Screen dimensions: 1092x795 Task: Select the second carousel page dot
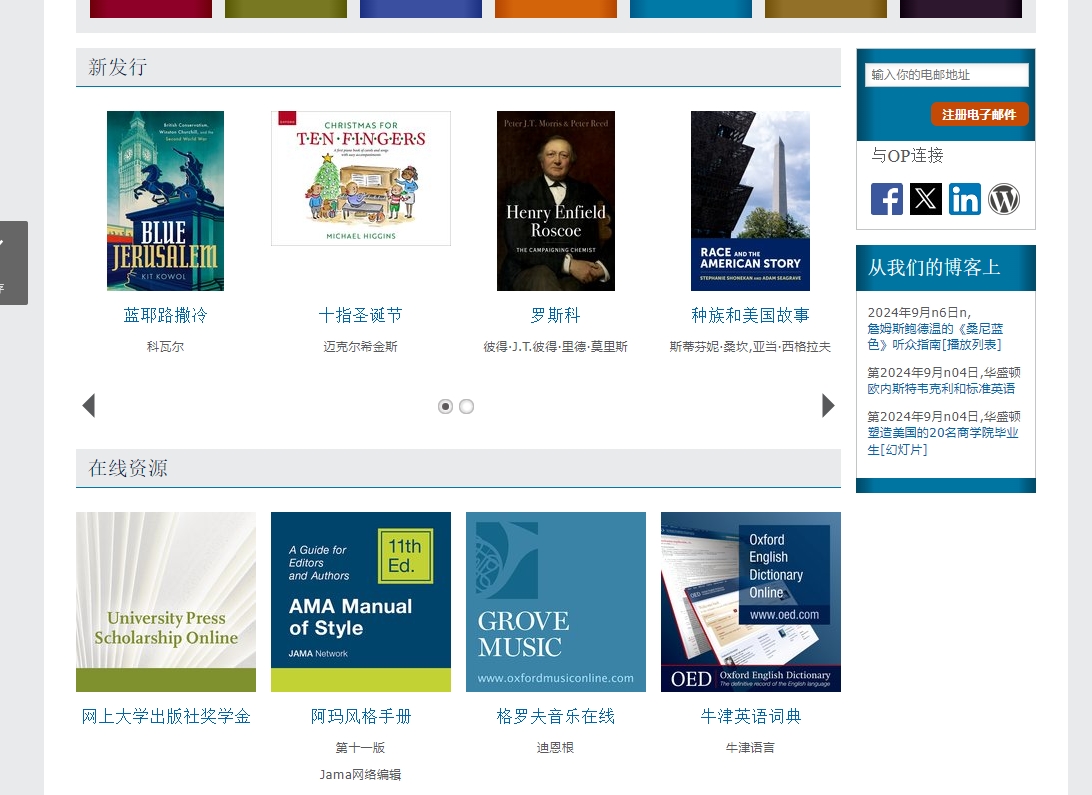point(467,406)
